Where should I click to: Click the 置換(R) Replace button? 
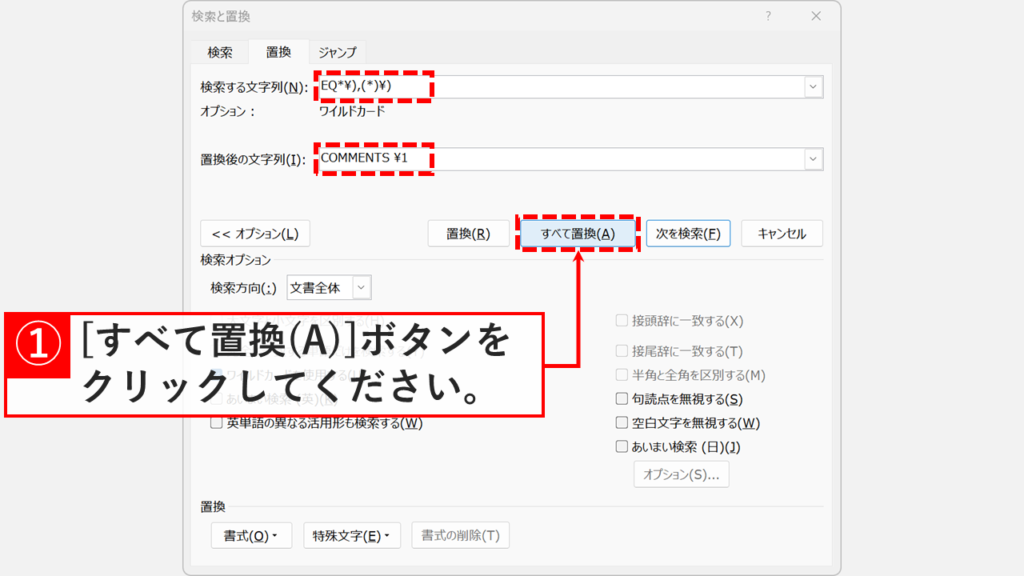pos(467,233)
